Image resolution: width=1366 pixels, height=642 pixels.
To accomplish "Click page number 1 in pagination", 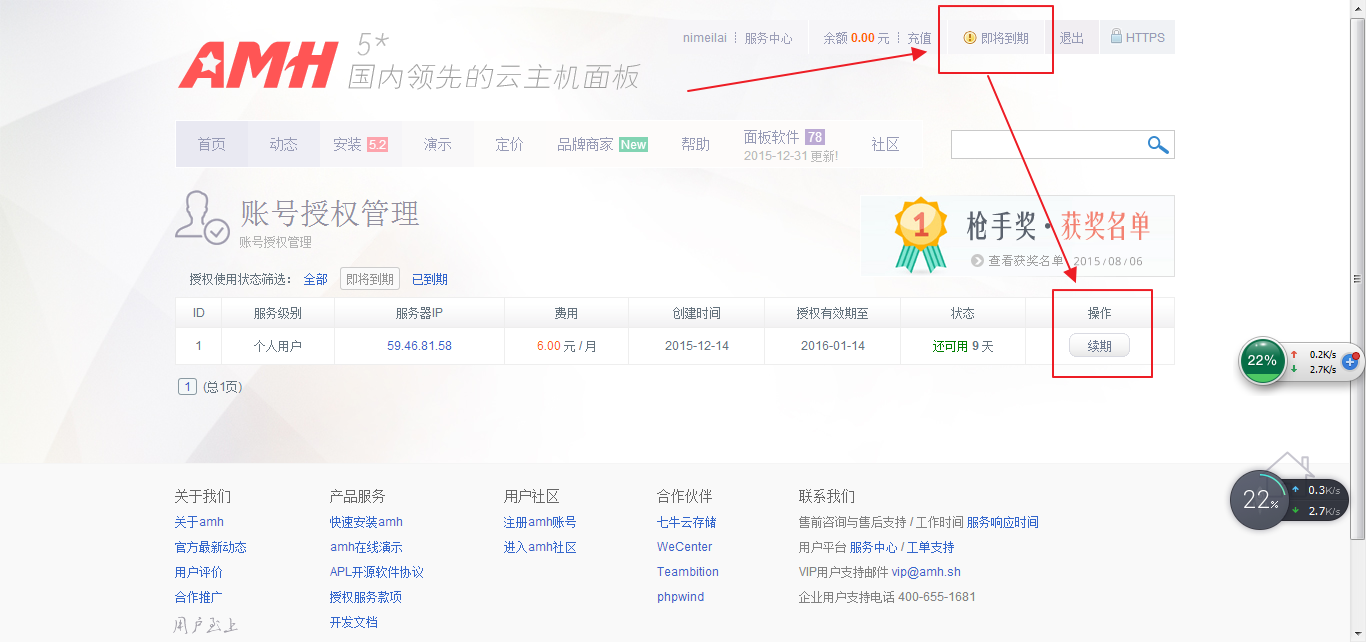I will 187,387.
